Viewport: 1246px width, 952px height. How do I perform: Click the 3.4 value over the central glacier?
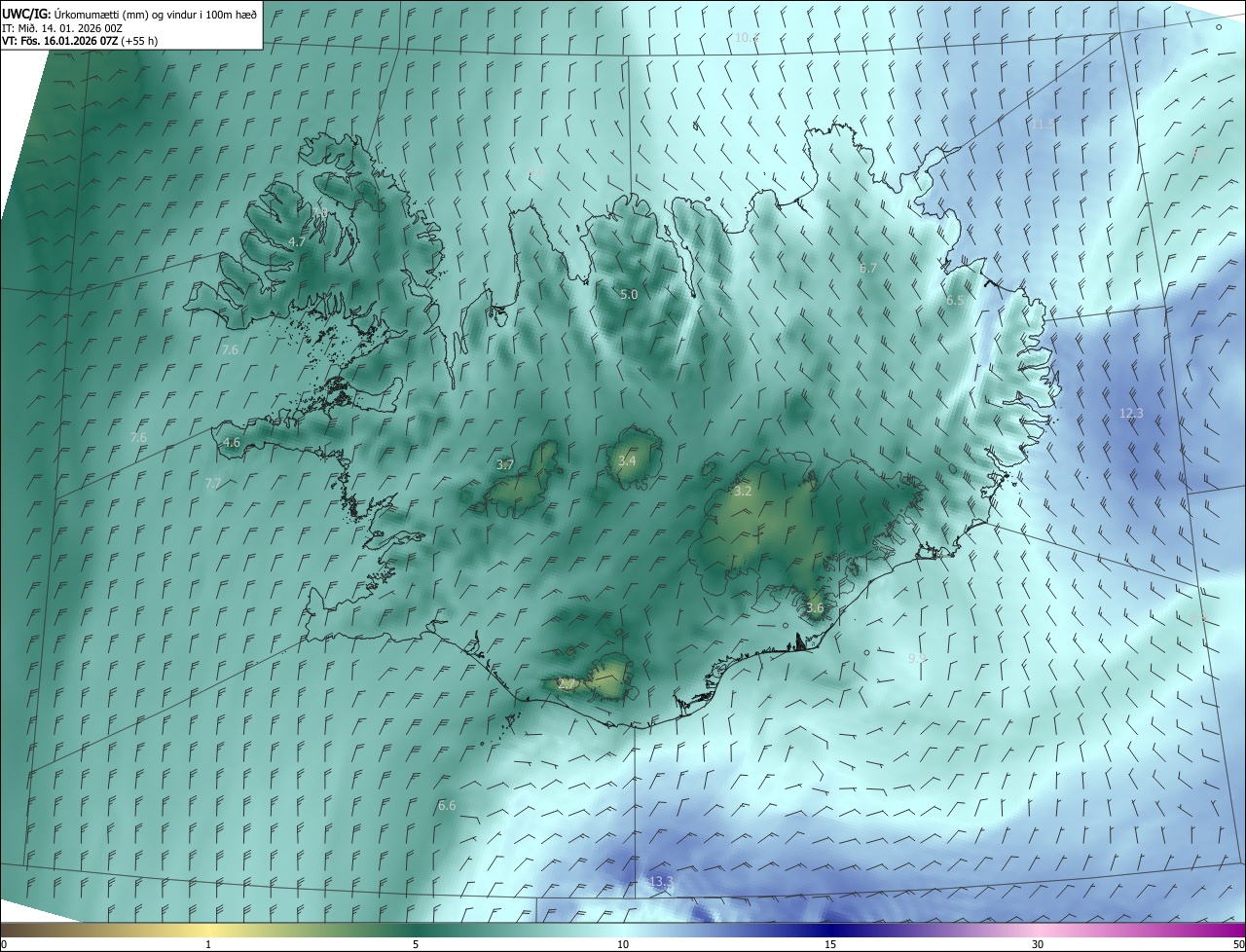pos(627,460)
